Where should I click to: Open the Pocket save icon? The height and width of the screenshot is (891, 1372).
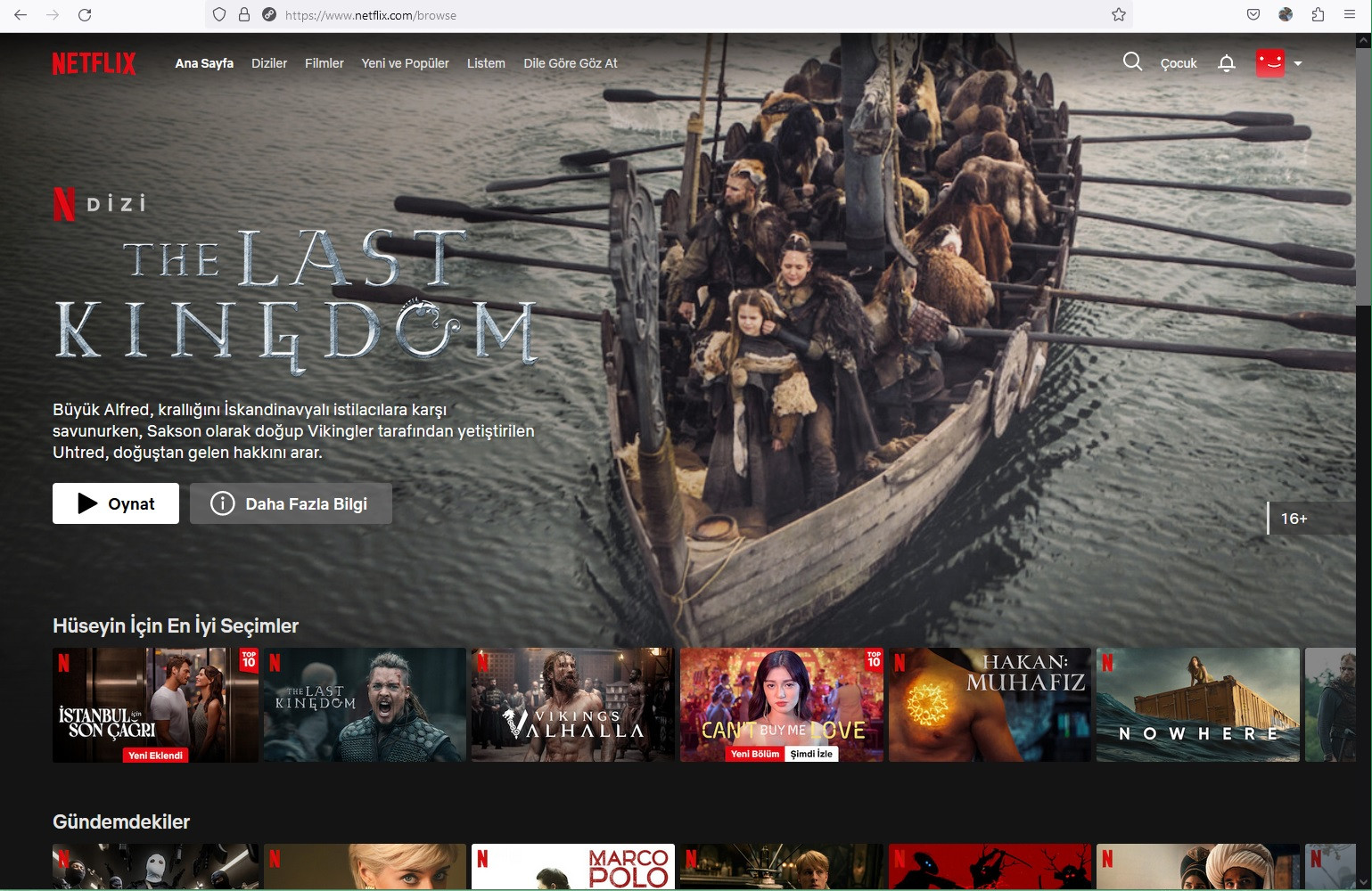coord(1253,15)
